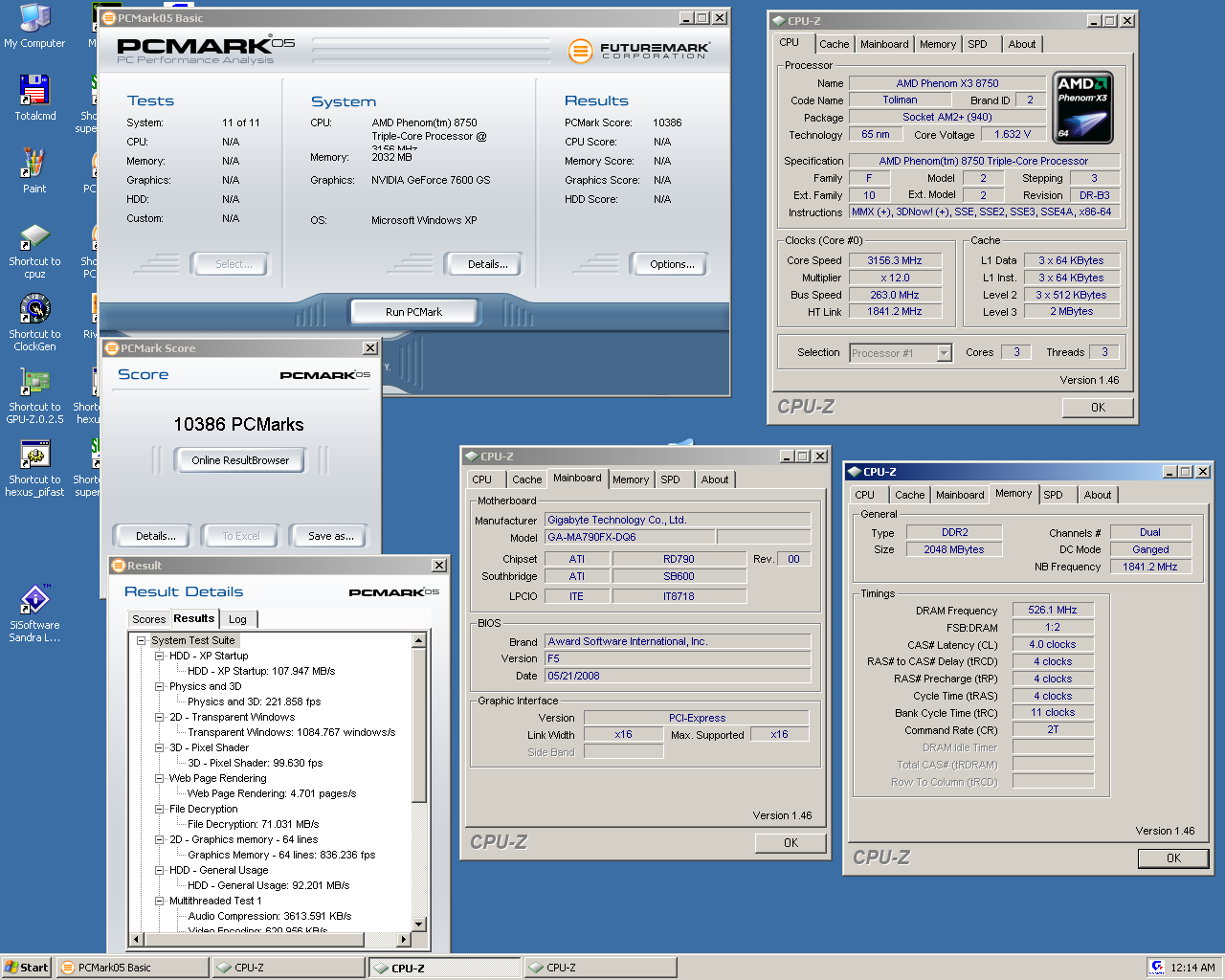Close the PCMark Score window
Image resolution: width=1225 pixels, height=980 pixels.
pyautogui.click(x=370, y=348)
